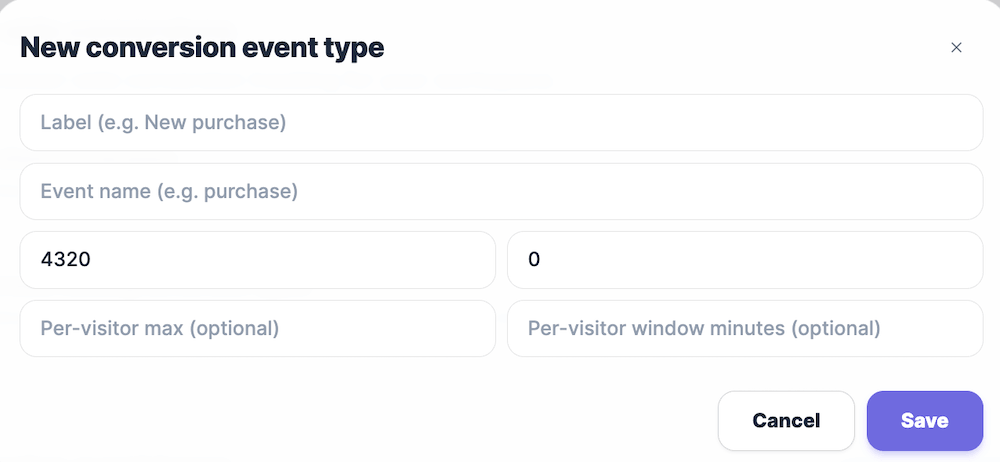Select the optional per-visitor max input
This screenshot has height=462, width=1000.
coord(257,328)
